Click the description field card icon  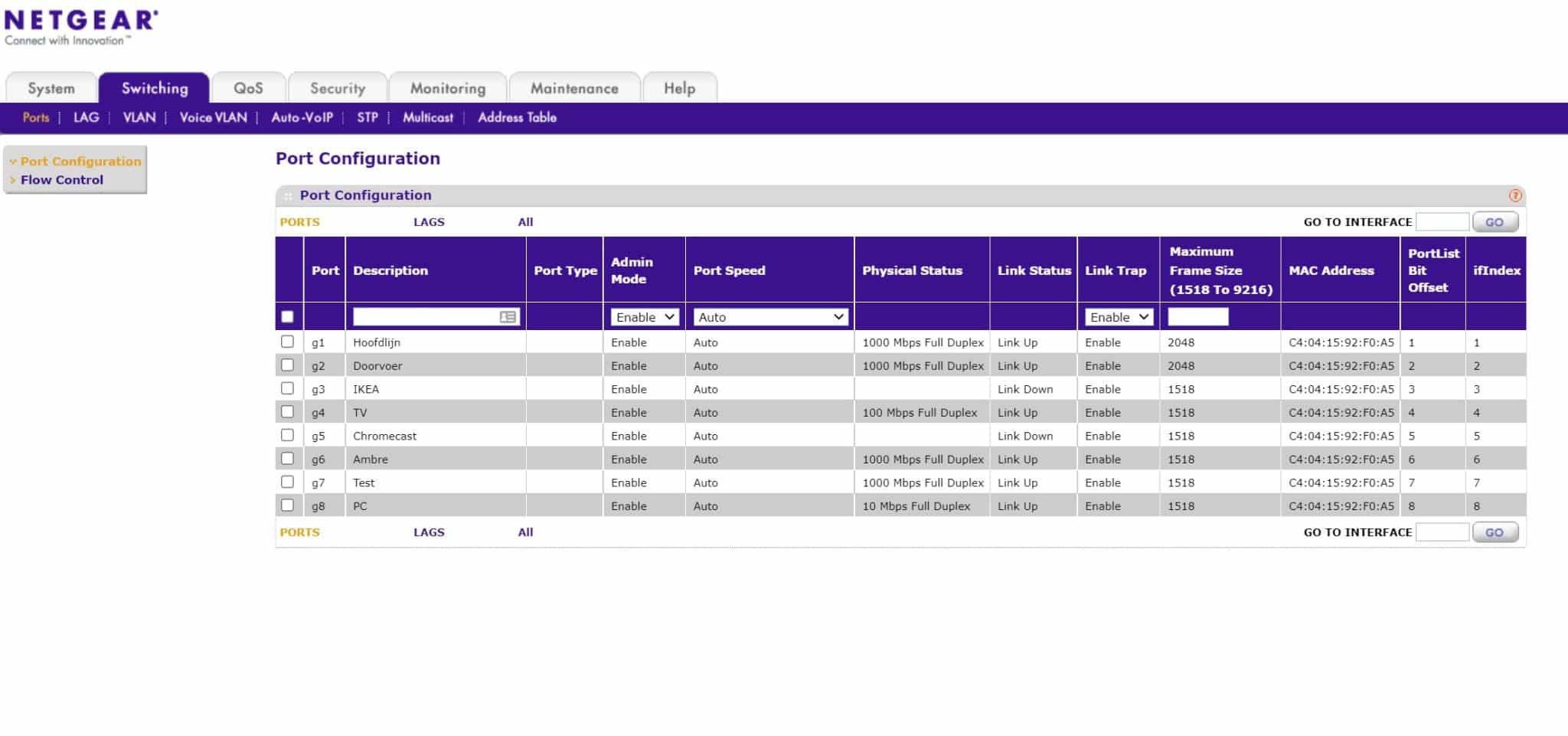[x=508, y=317]
